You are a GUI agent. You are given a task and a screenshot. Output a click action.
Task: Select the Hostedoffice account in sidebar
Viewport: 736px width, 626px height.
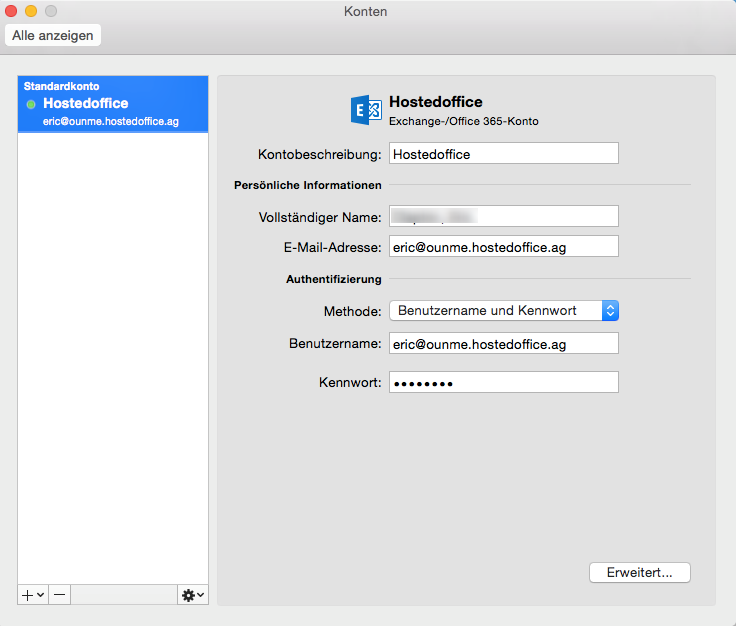point(113,104)
